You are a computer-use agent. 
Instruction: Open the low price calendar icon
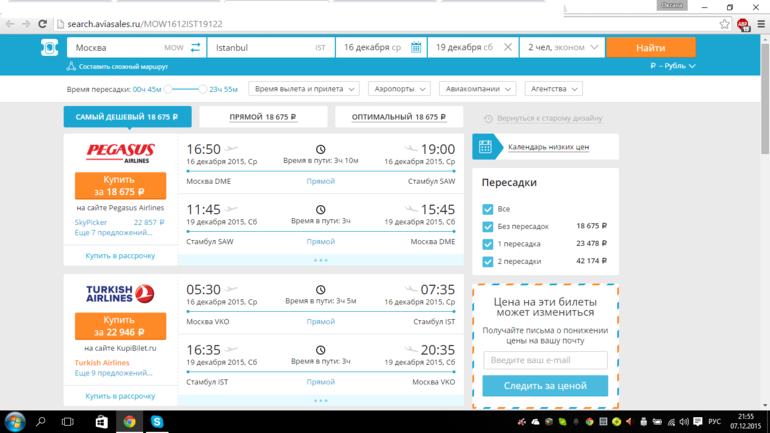pos(485,147)
